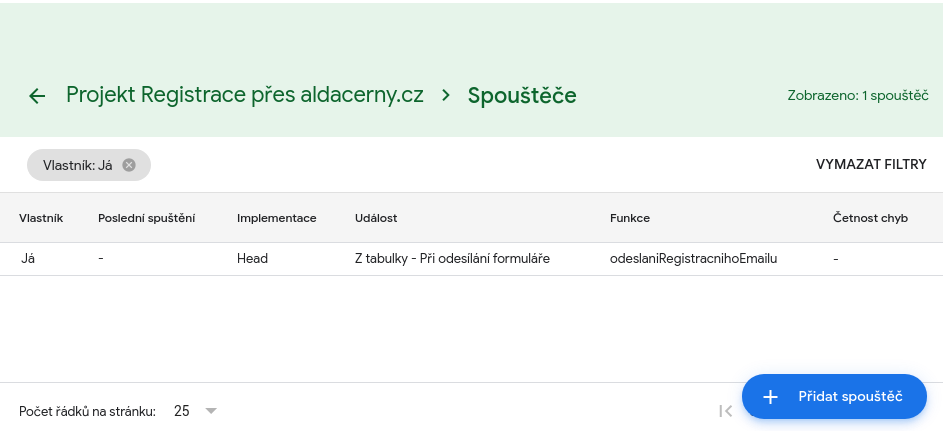This screenshot has height=431, width=943.
Task: Click the breadcrumb chevron before Spouštěče
Action: pos(446,95)
